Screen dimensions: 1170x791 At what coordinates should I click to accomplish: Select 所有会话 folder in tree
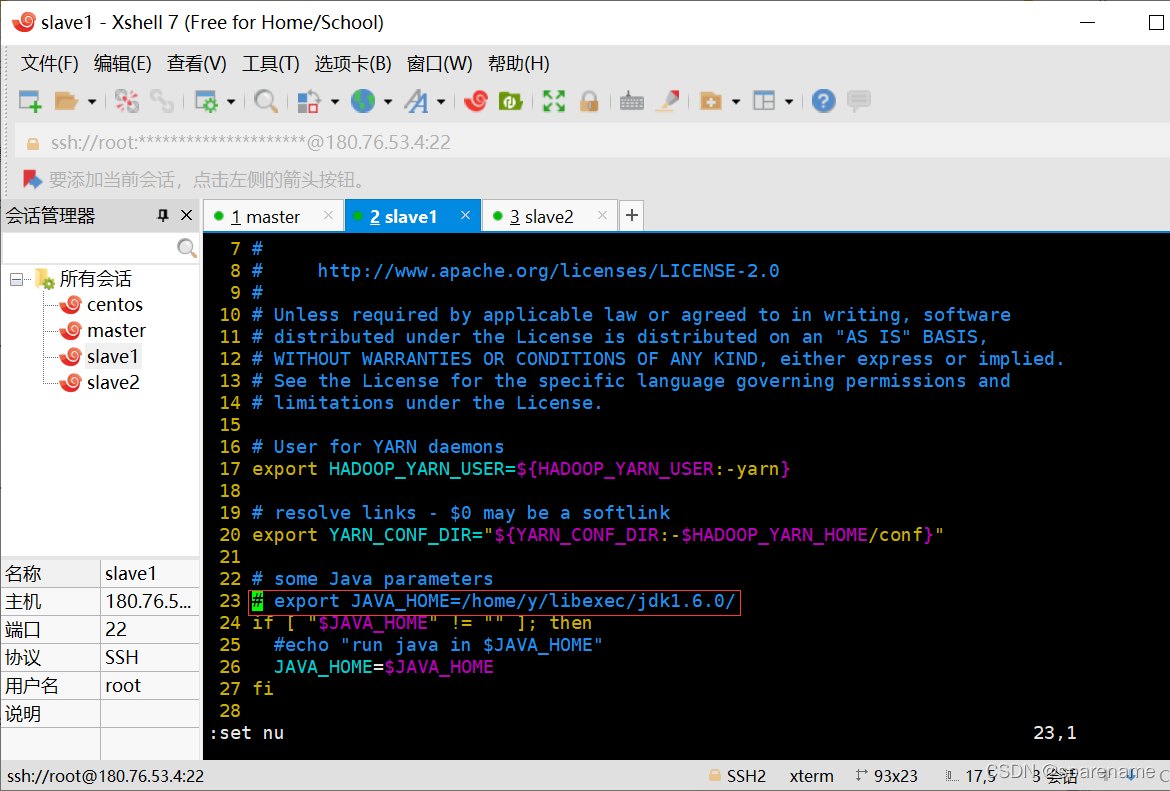click(96, 279)
